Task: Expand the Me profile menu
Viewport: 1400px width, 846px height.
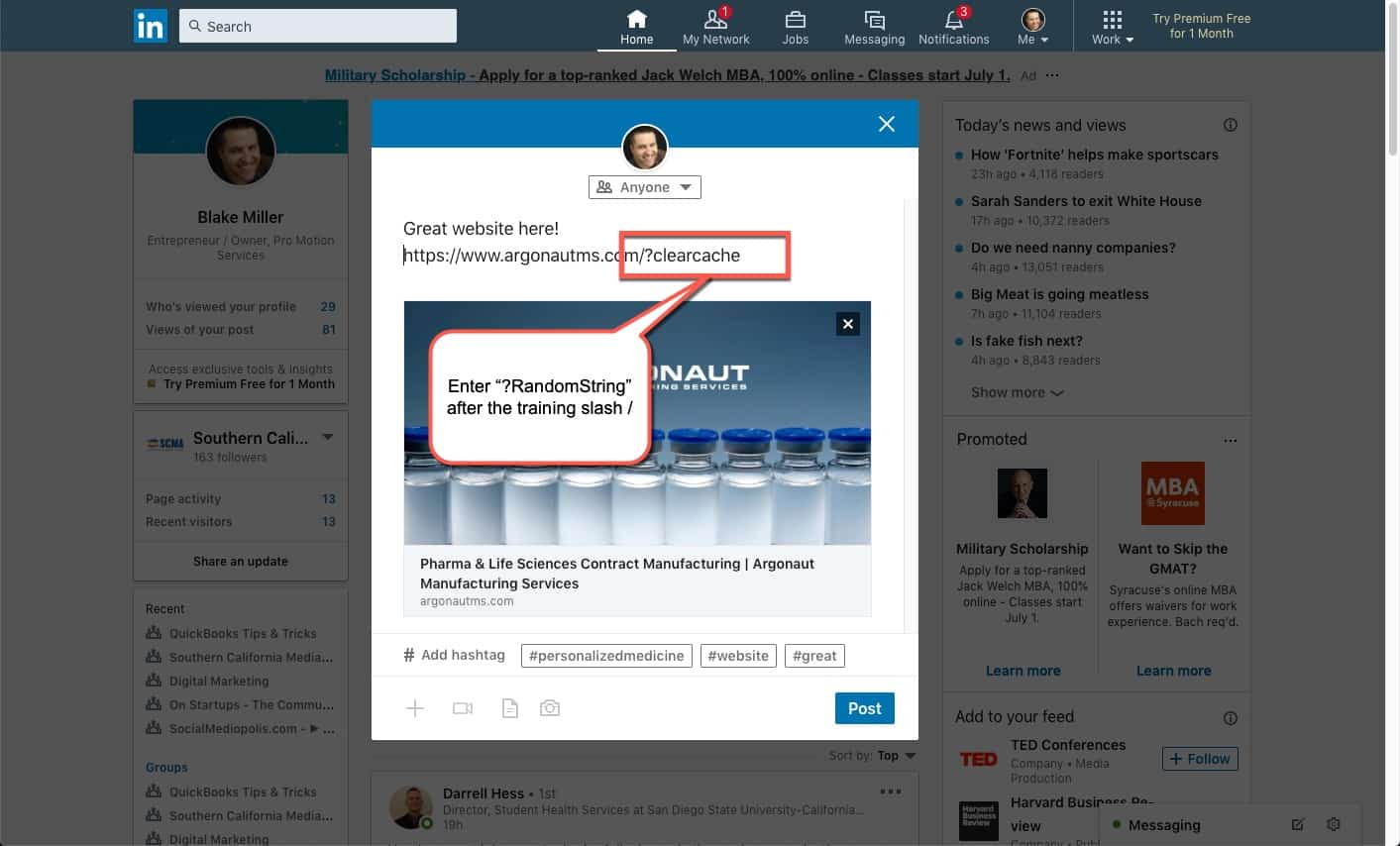Action: click(1032, 28)
